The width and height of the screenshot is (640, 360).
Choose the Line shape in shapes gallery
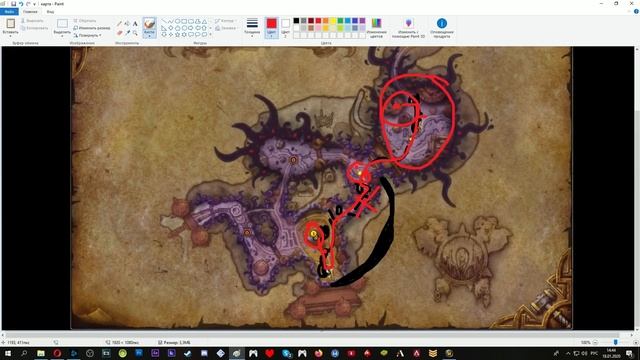[164, 21]
